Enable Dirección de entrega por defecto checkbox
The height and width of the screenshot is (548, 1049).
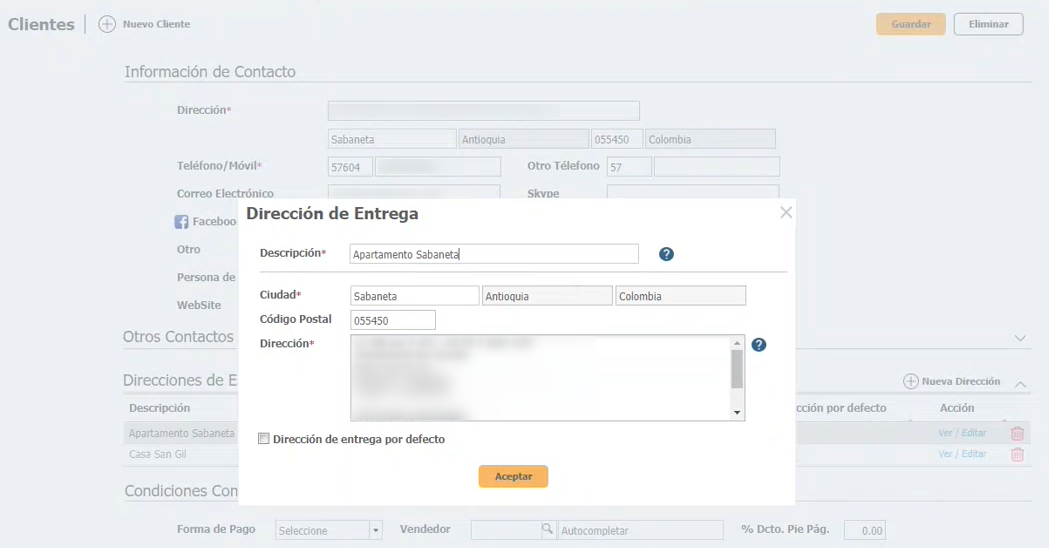264,439
